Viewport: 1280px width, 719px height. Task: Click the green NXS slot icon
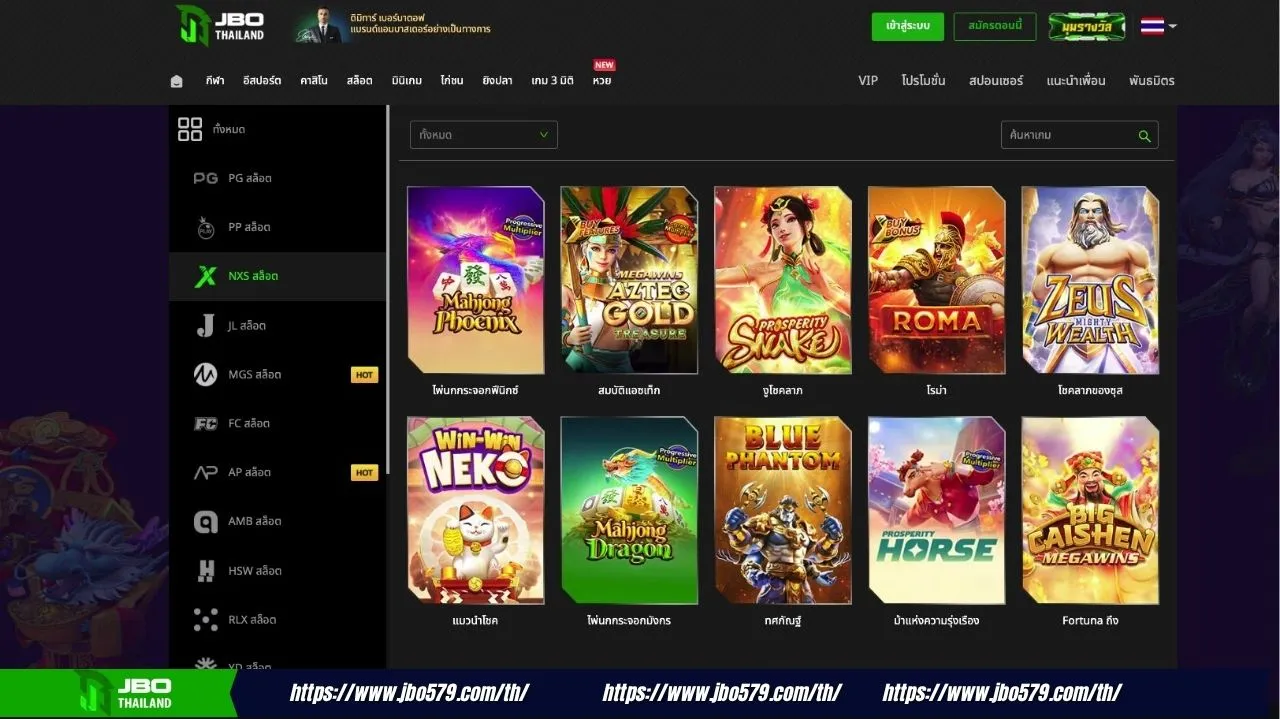coord(205,276)
